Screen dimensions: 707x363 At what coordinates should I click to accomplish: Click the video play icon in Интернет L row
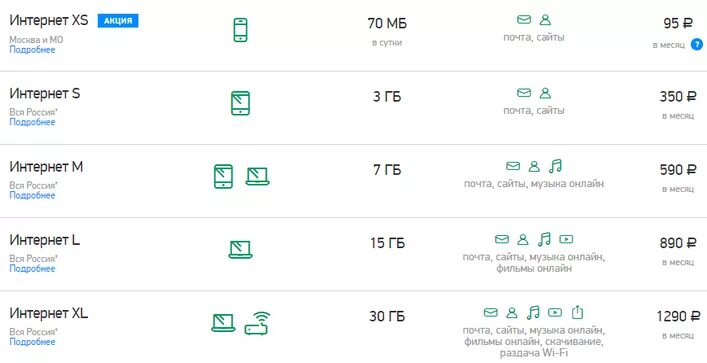tap(566, 239)
